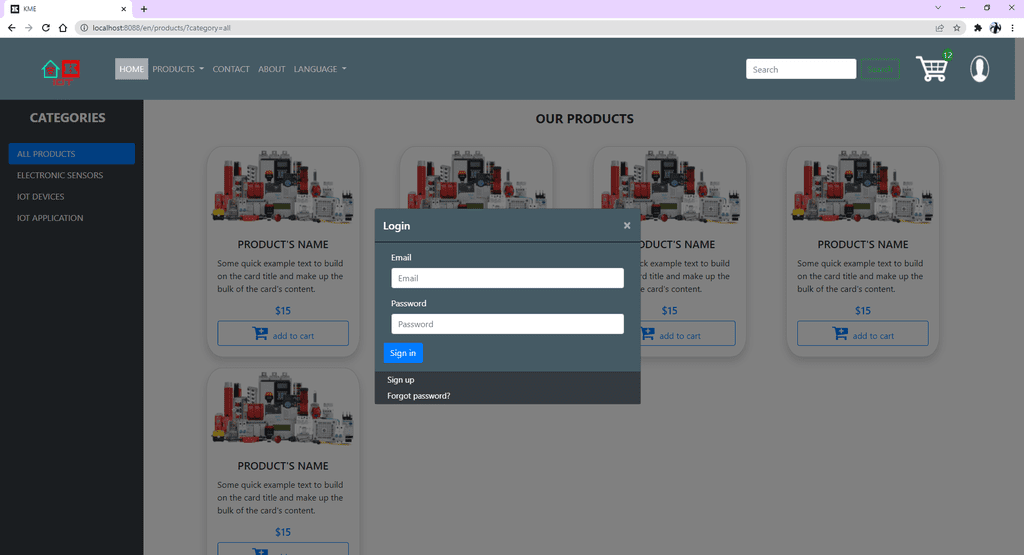1024x555 pixels.
Task: View site information icon
Action: pyautogui.click(x=84, y=27)
